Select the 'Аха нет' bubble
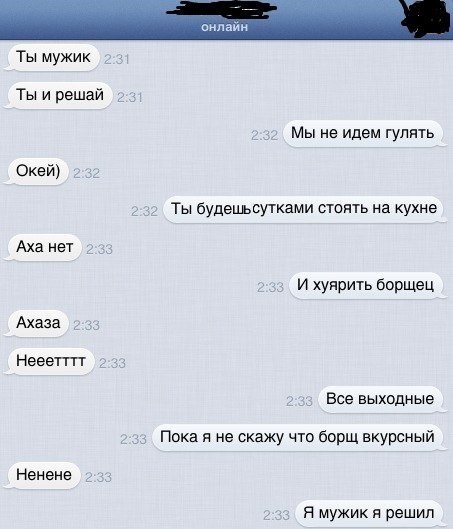This screenshot has height=529, width=453. point(44,247)
